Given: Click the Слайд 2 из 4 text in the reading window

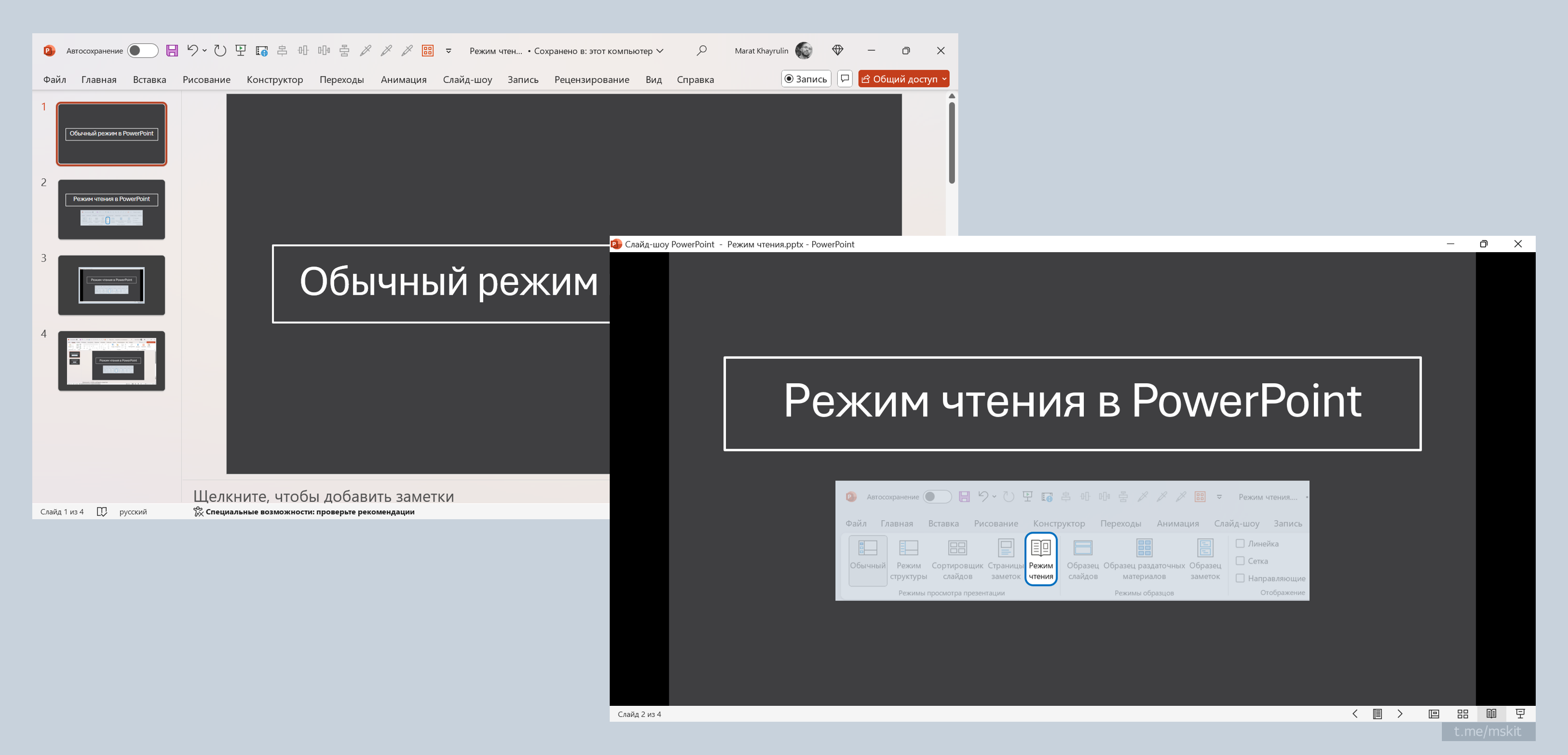Looking at the screenshot, I should [x=639, y=714].
